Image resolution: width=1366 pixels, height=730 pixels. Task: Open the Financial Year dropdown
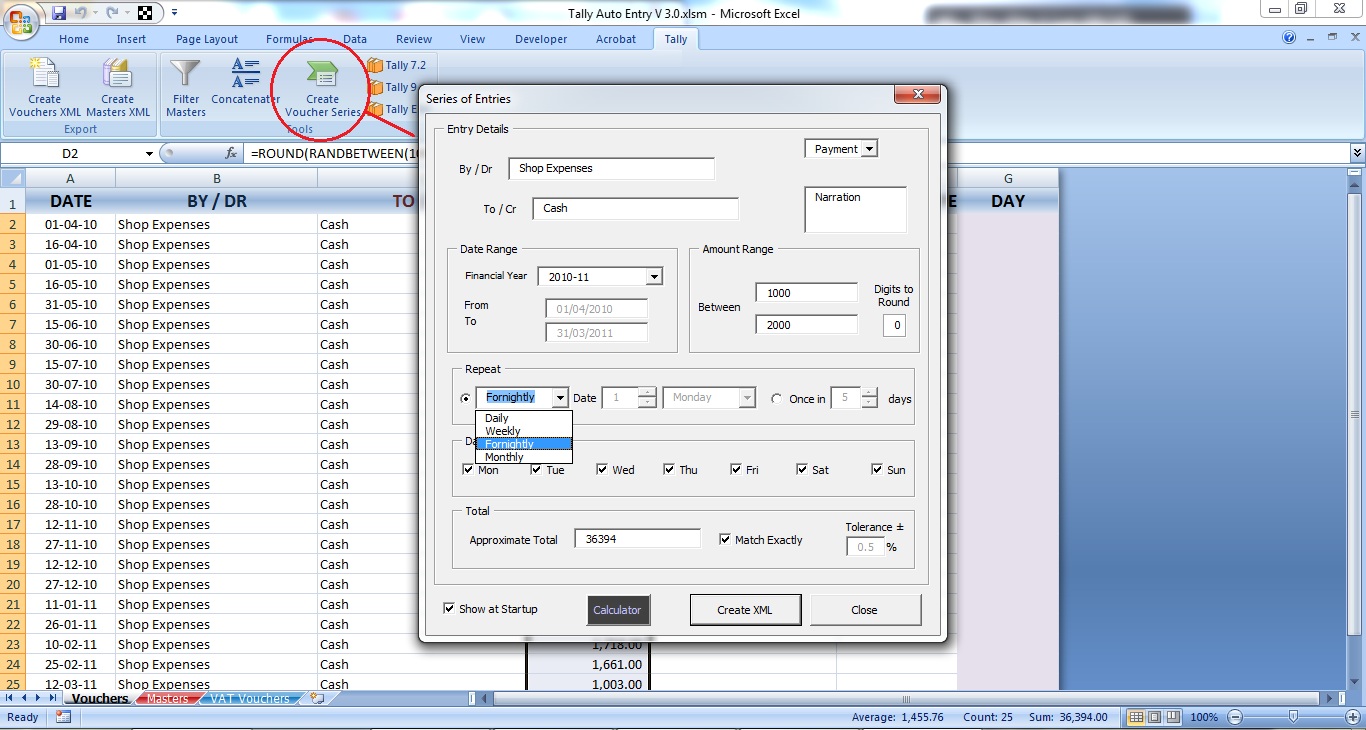pyautogui.click(x=654, y=277)
